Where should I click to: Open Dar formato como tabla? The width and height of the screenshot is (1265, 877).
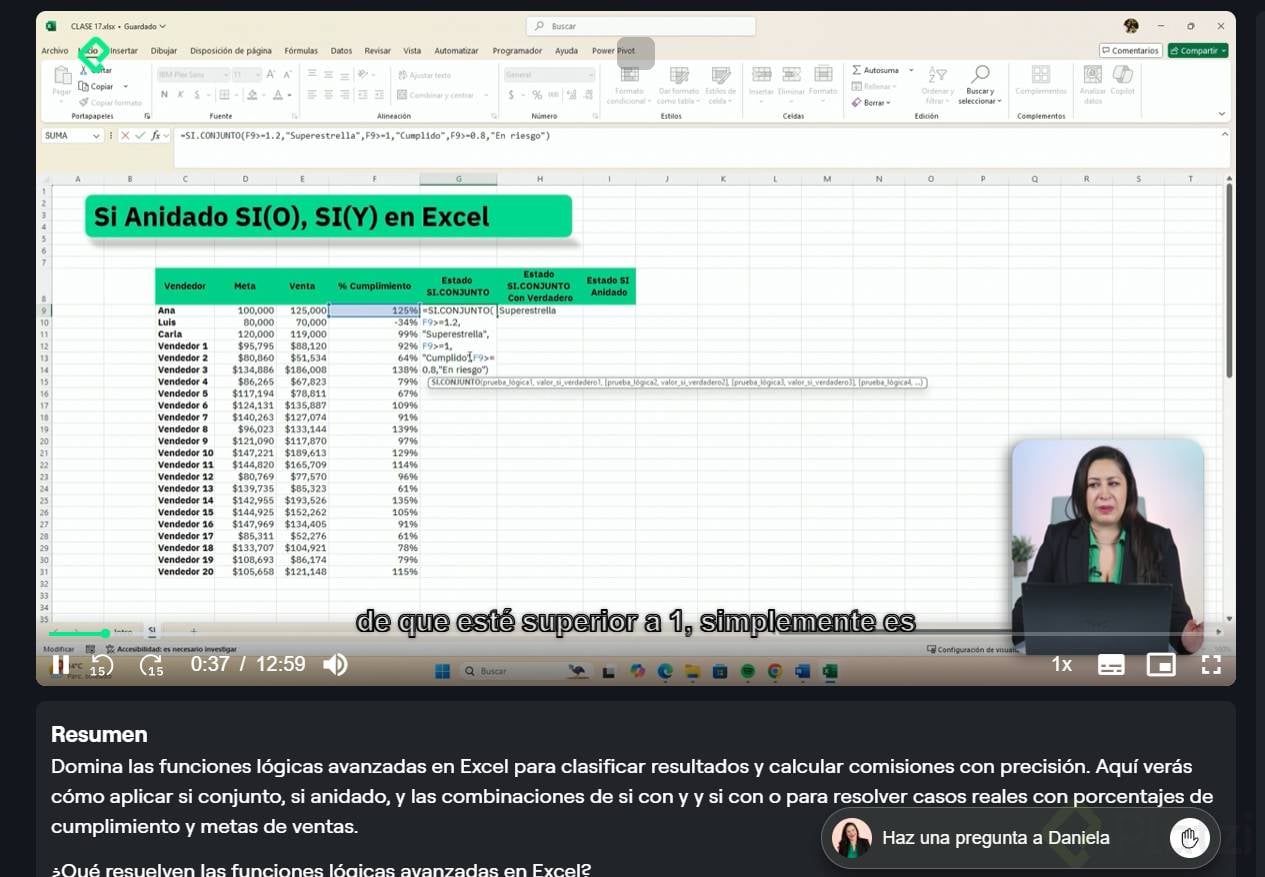[679, 85]
